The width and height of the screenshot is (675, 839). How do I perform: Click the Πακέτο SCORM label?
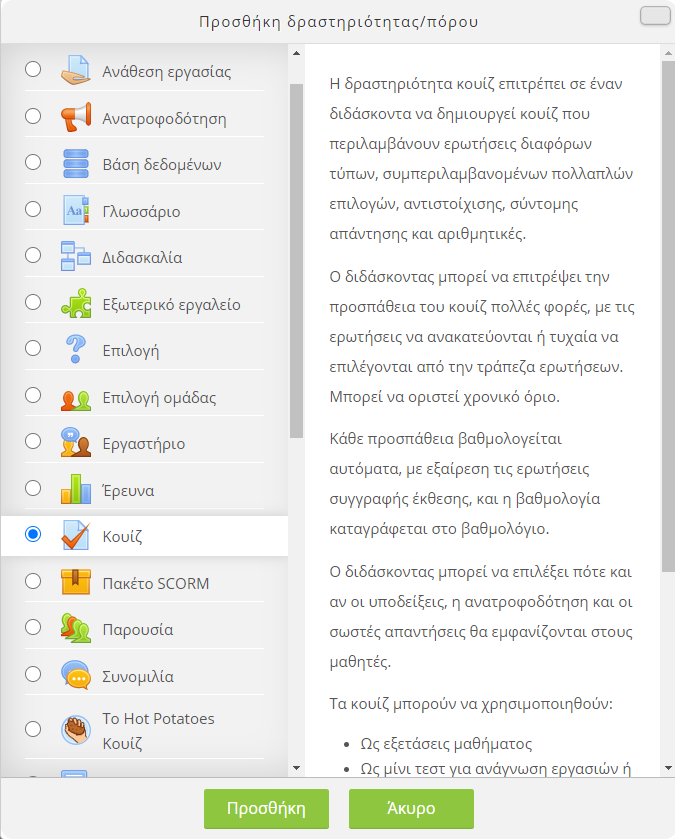pos(156,583)
